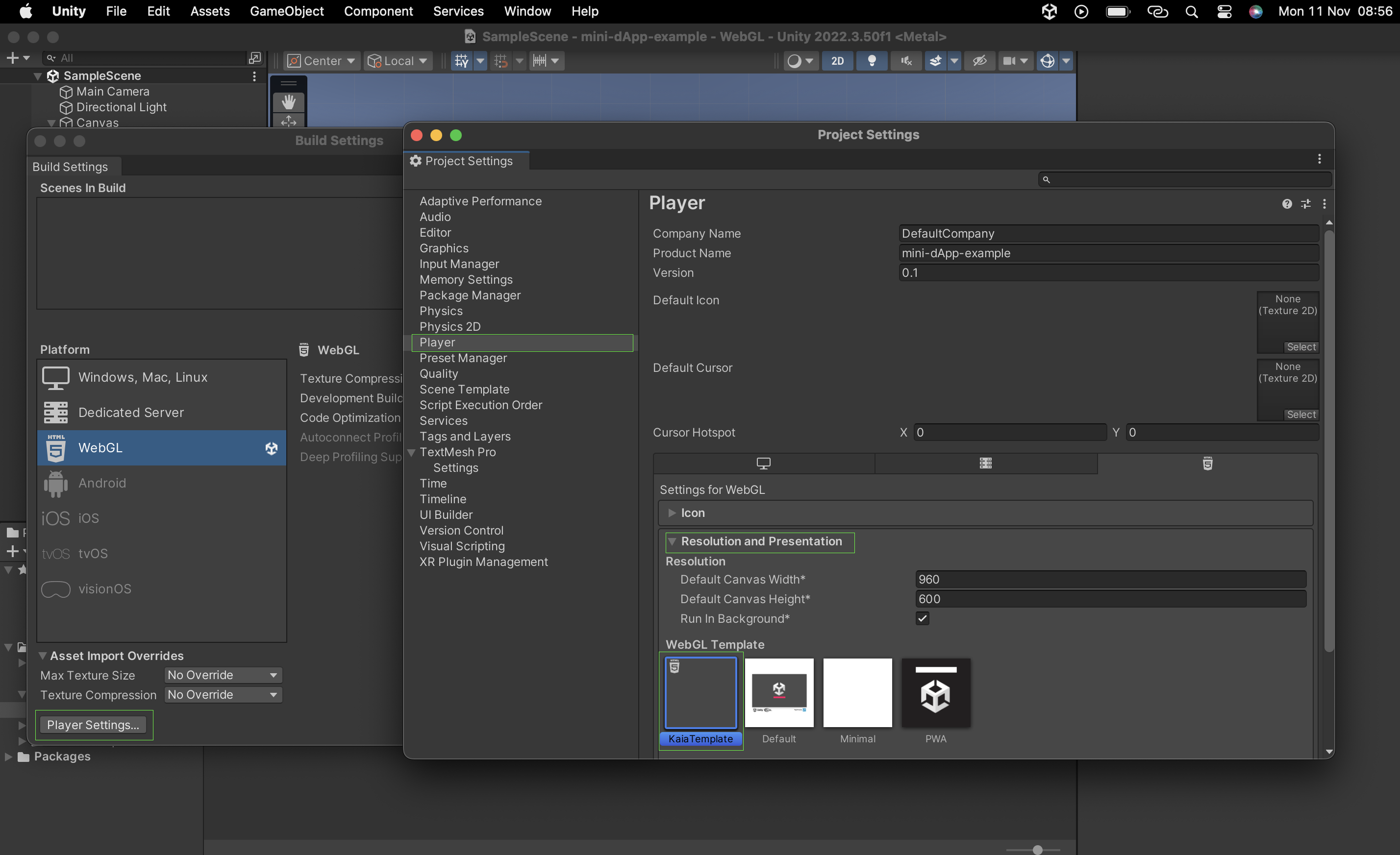This screenshot has height=855, width=1400.
Task: Select XR Plugin Management category
Action: point(483,562)
